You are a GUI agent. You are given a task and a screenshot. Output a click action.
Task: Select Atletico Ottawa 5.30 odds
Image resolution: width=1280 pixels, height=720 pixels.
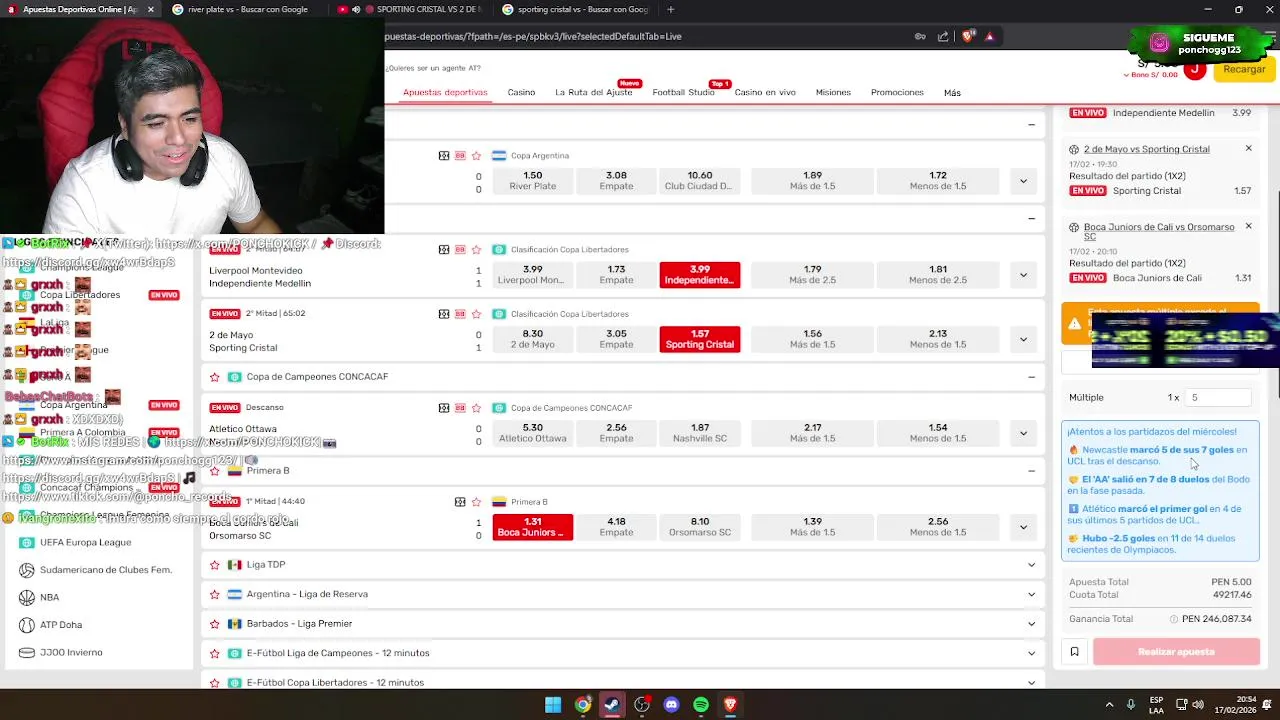532,433
